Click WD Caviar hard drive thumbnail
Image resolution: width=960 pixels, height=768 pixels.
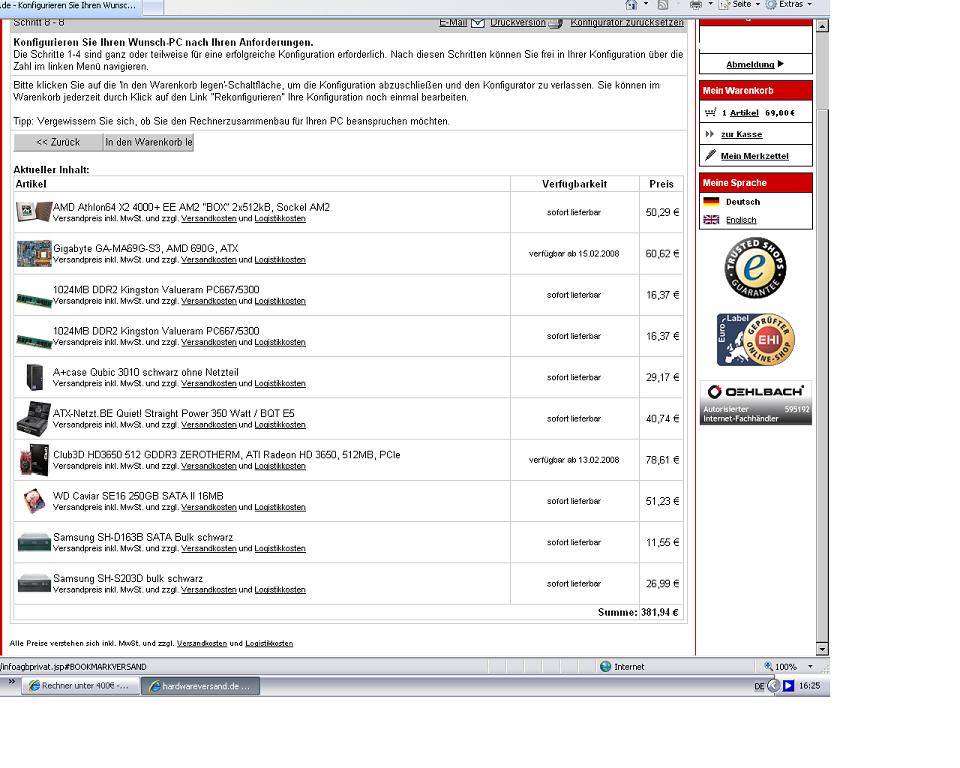tap(34, 501)
